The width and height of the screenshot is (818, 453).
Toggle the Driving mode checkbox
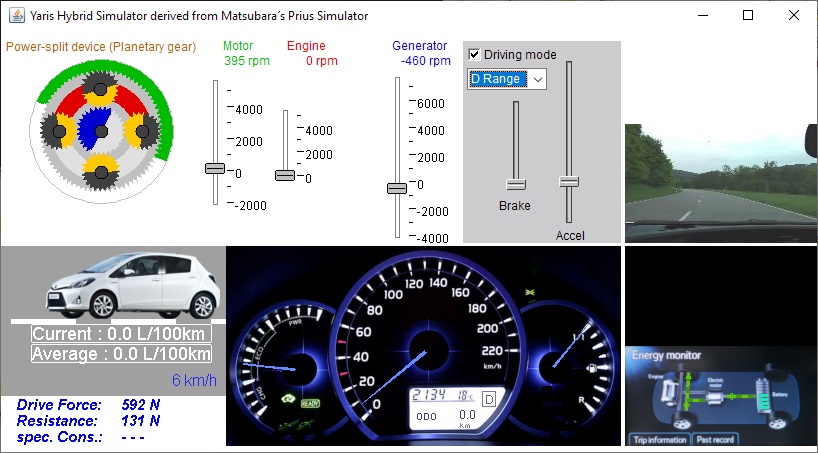coord(474,54)
